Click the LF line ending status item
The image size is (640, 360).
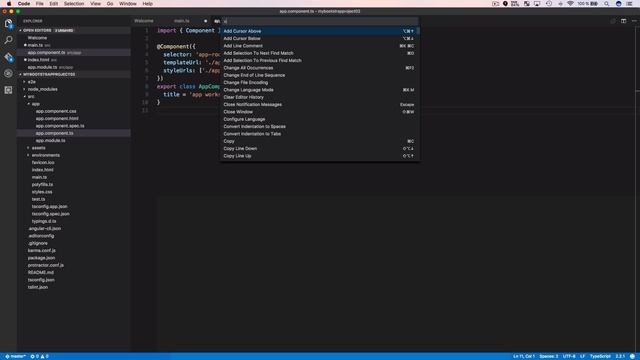(582, 356)
